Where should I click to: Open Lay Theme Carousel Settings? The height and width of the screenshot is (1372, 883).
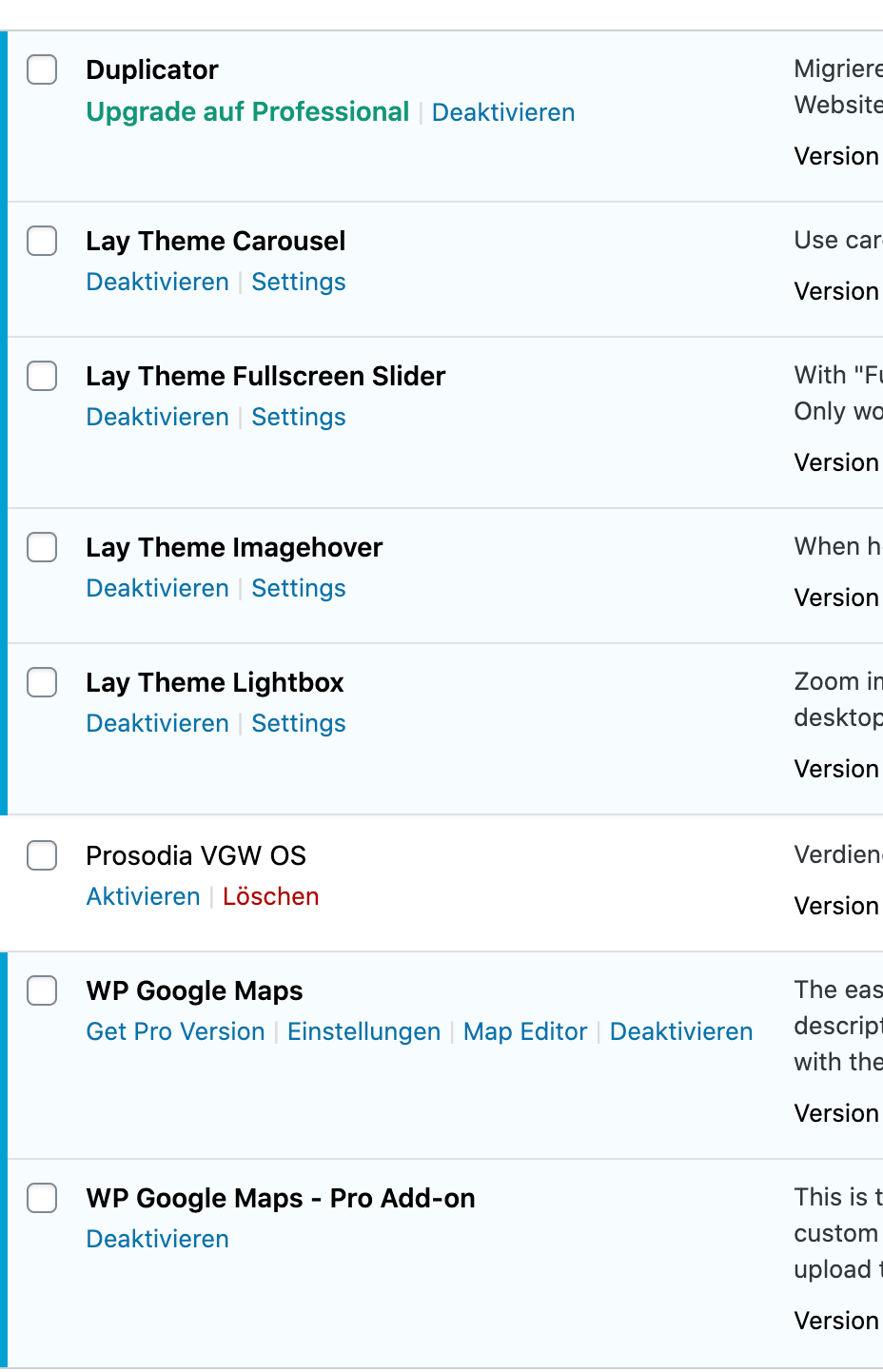(x=298, y=282)
